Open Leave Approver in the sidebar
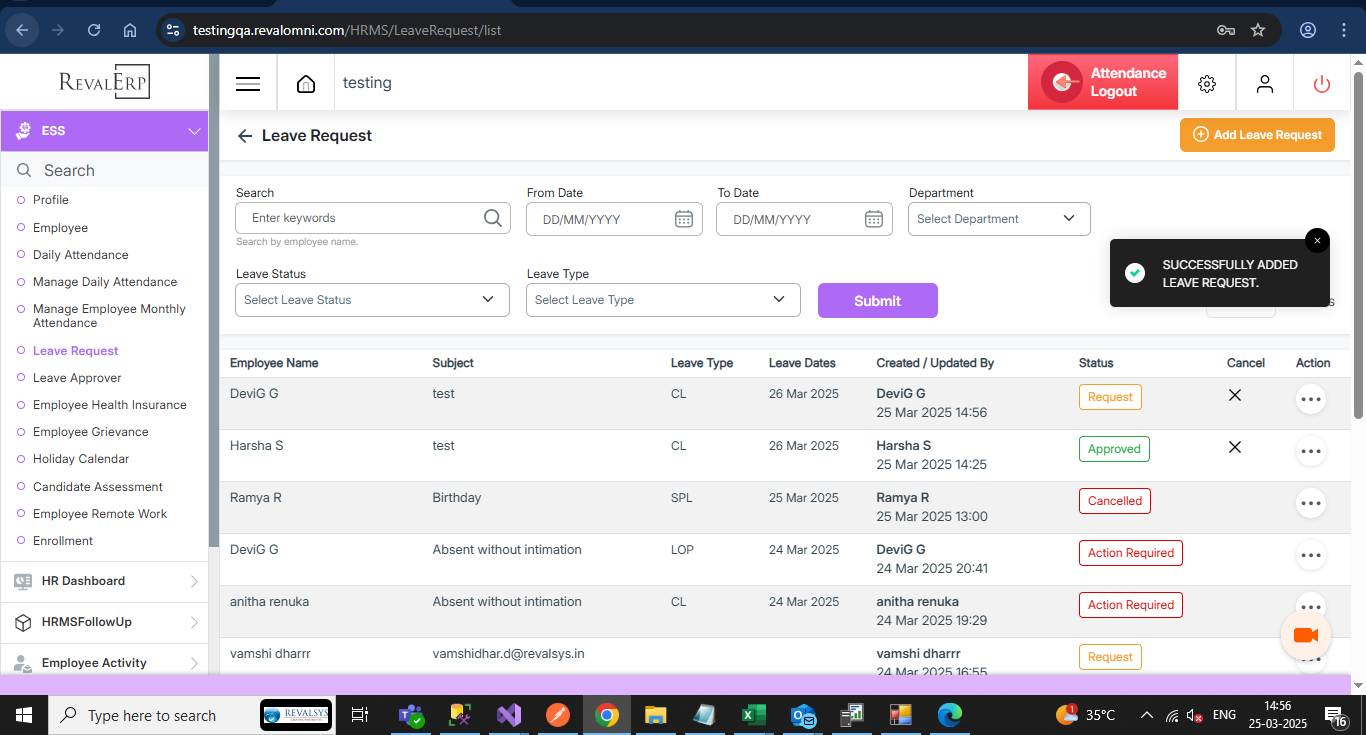 pyautogui.click(x=77, y=378)
